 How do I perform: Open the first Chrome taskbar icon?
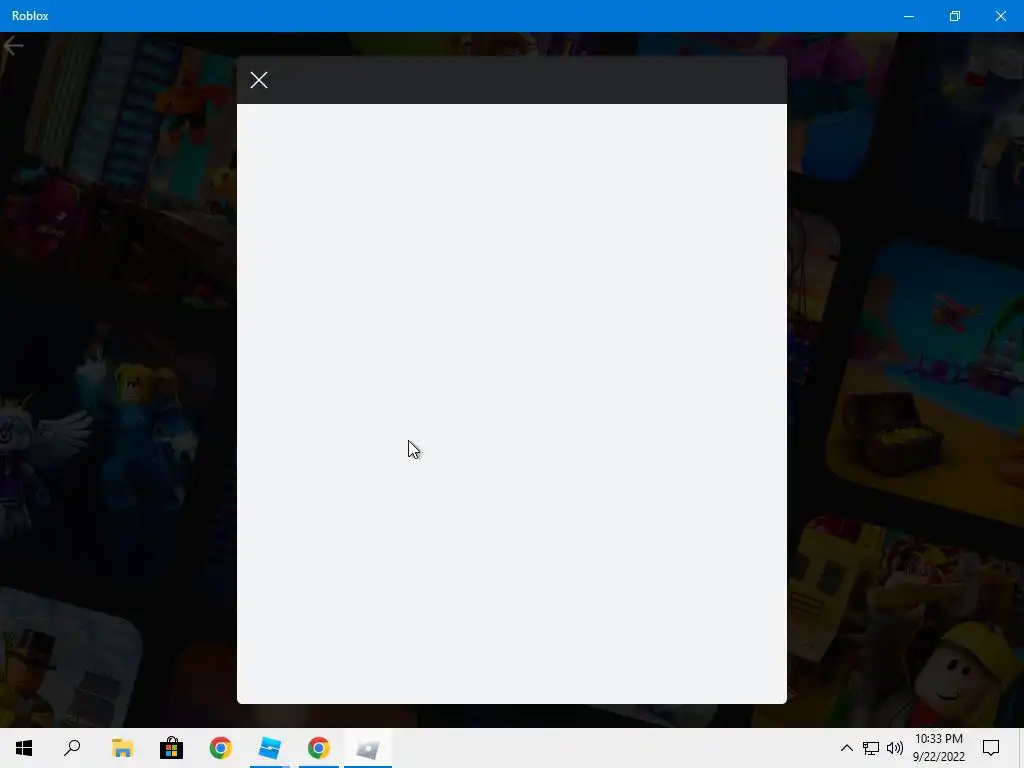pyautogui.click(x=221, y=748)
